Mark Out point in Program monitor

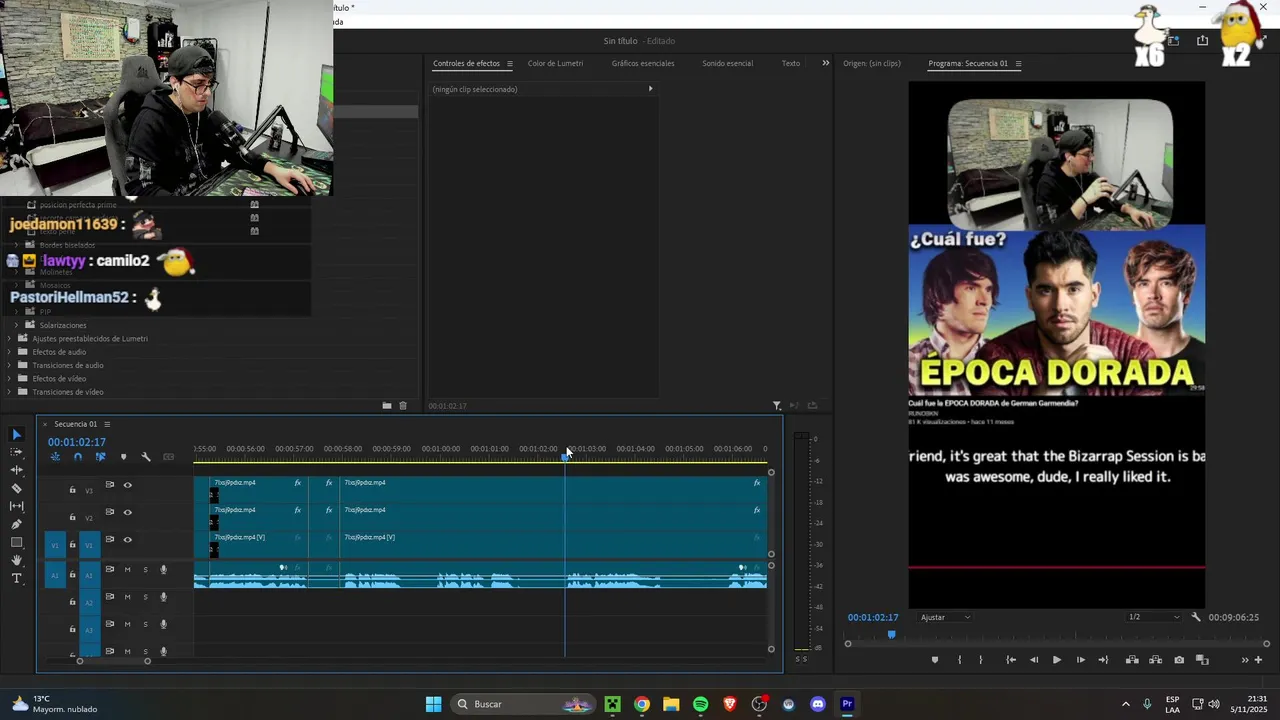980,660
